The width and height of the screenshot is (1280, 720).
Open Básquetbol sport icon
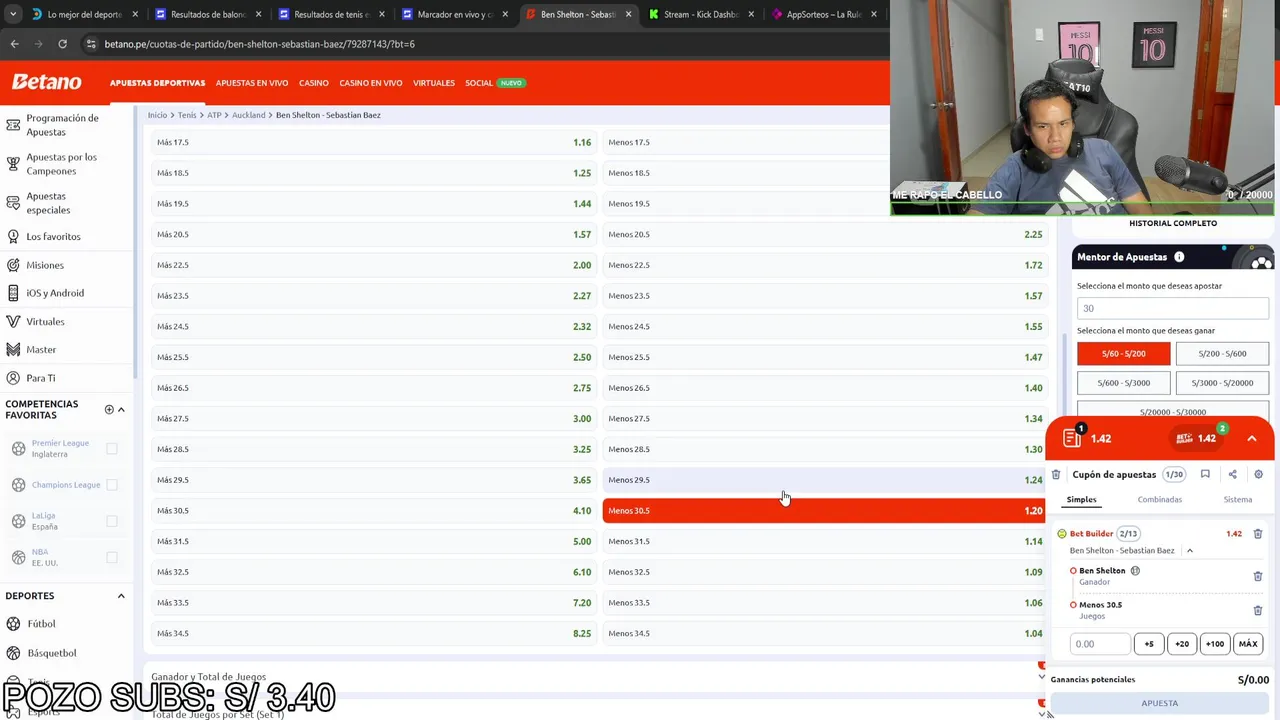pyautogui.click(x=13, y=653)
